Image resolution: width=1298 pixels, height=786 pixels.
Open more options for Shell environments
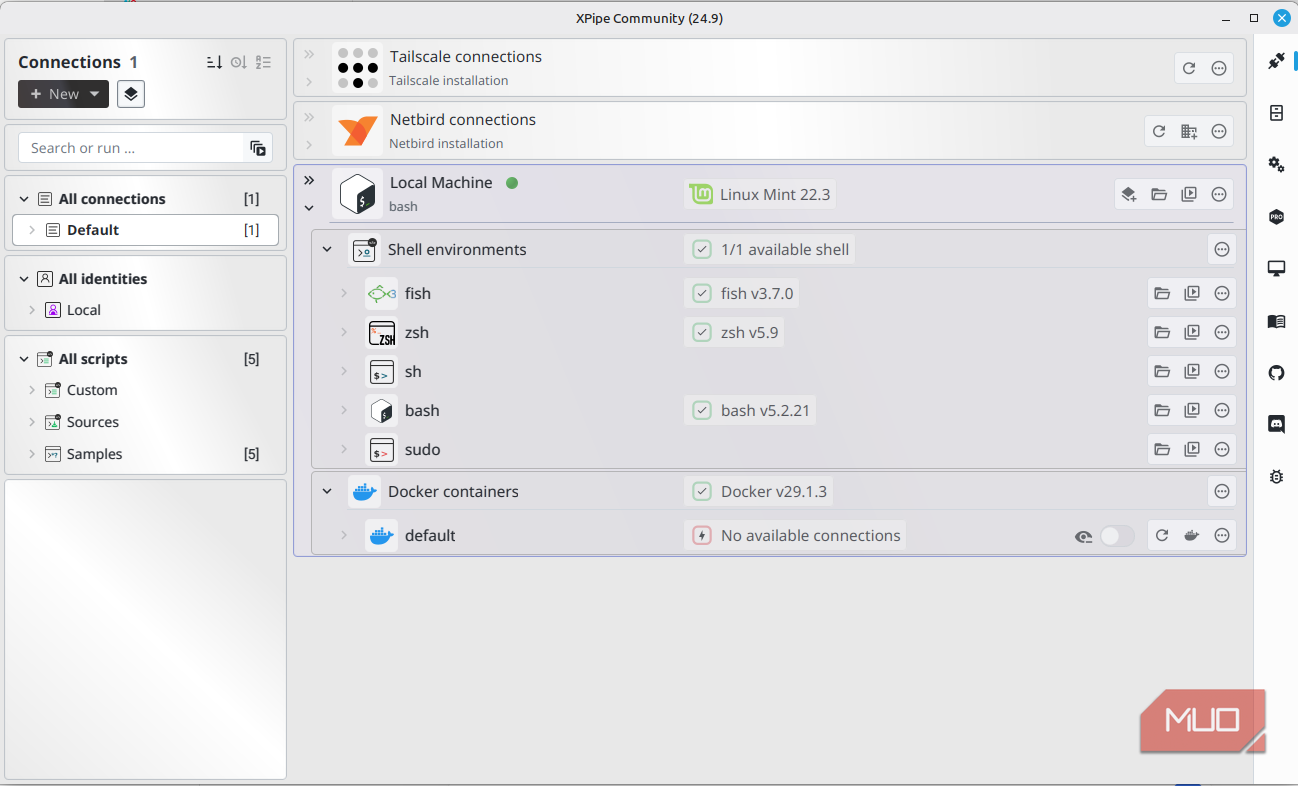pos(1222,249)
